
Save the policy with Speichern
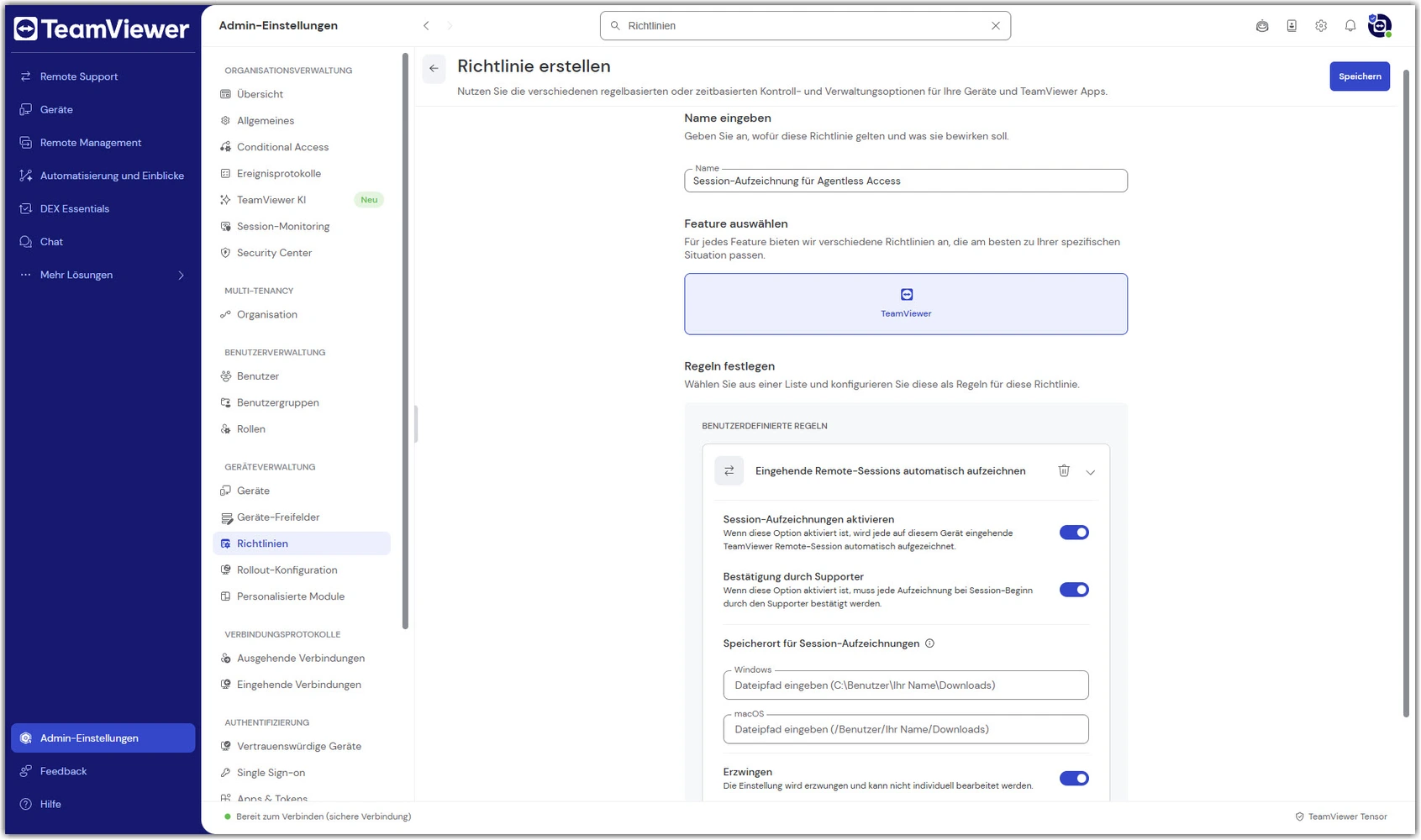tap(1360, 76)
